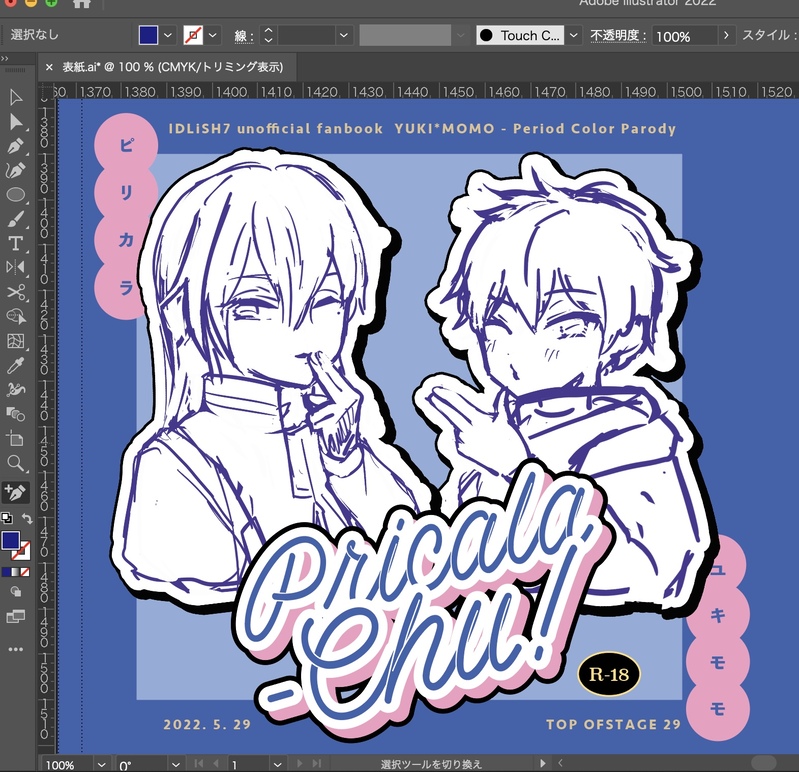The width and height of the screenshot is (799, 772).
Task: Click the Home icon in title bar
Action: [x=81, y=4]
